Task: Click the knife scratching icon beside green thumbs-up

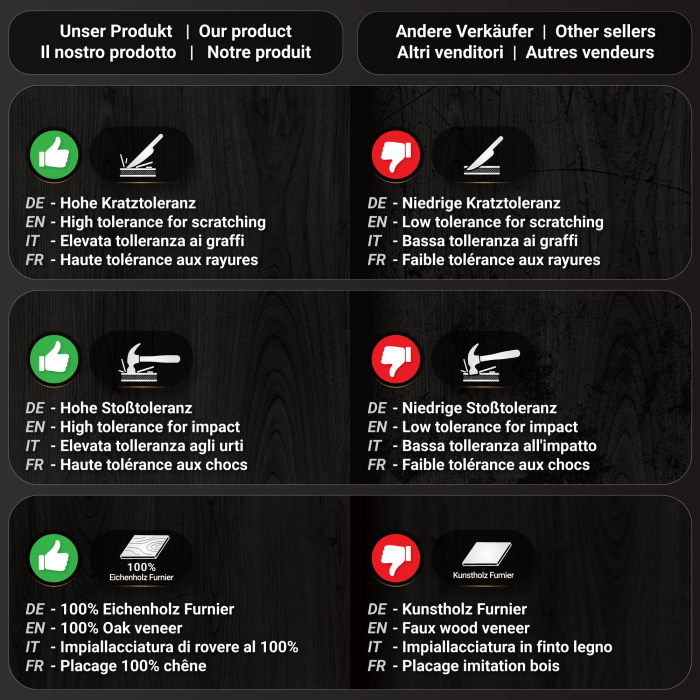Action: [x=141, y=155]
